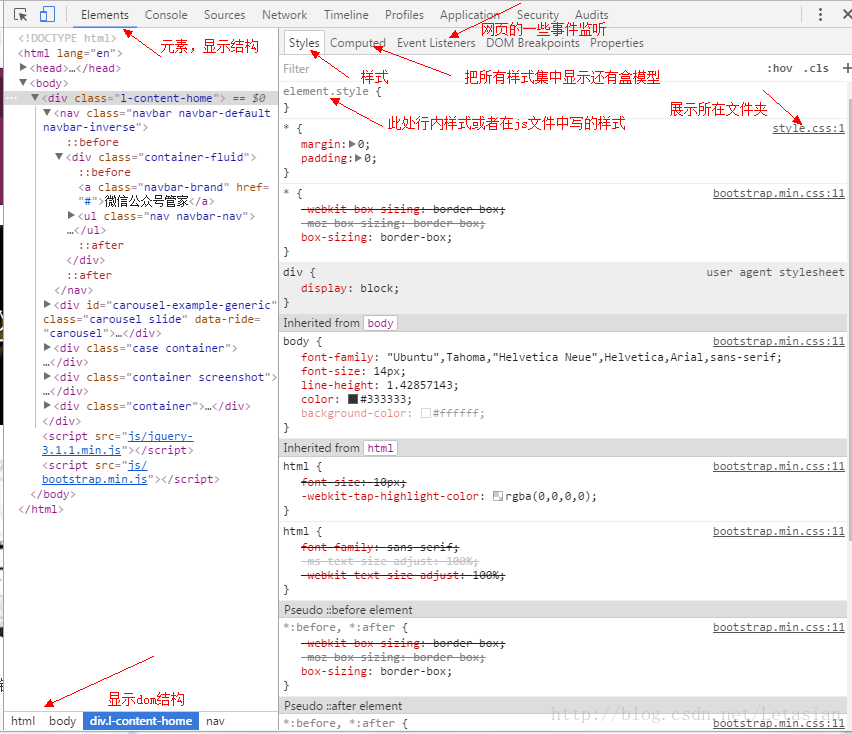
Task: Click the element.style rule block
Action: point(333,99)
